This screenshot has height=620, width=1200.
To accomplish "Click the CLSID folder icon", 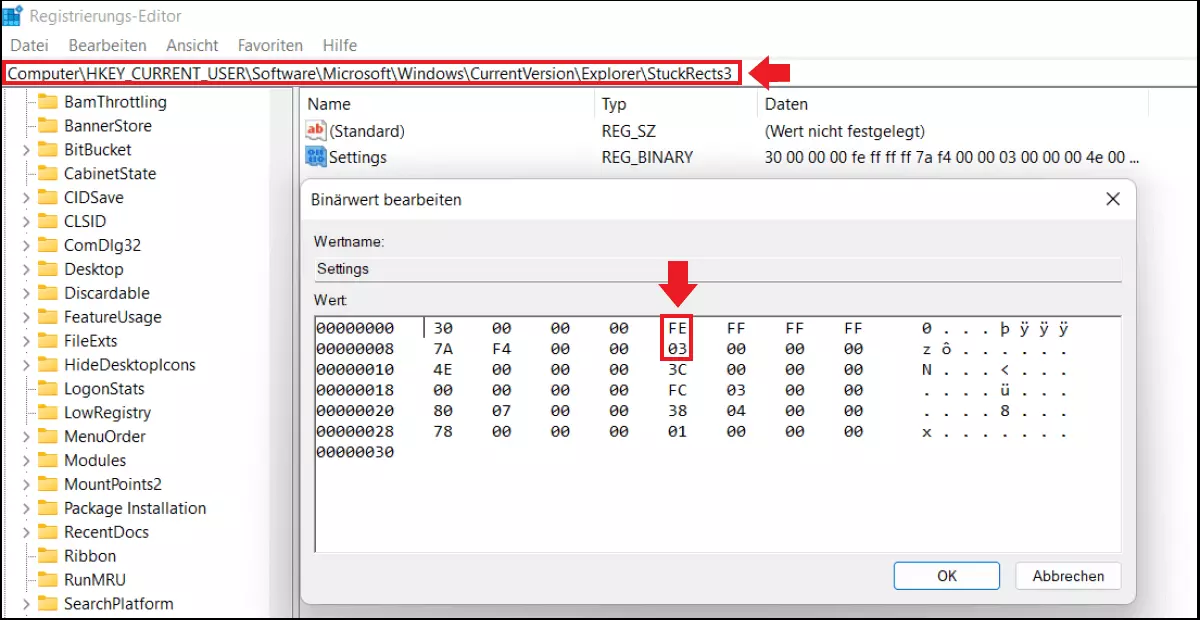I will point(48,222).
